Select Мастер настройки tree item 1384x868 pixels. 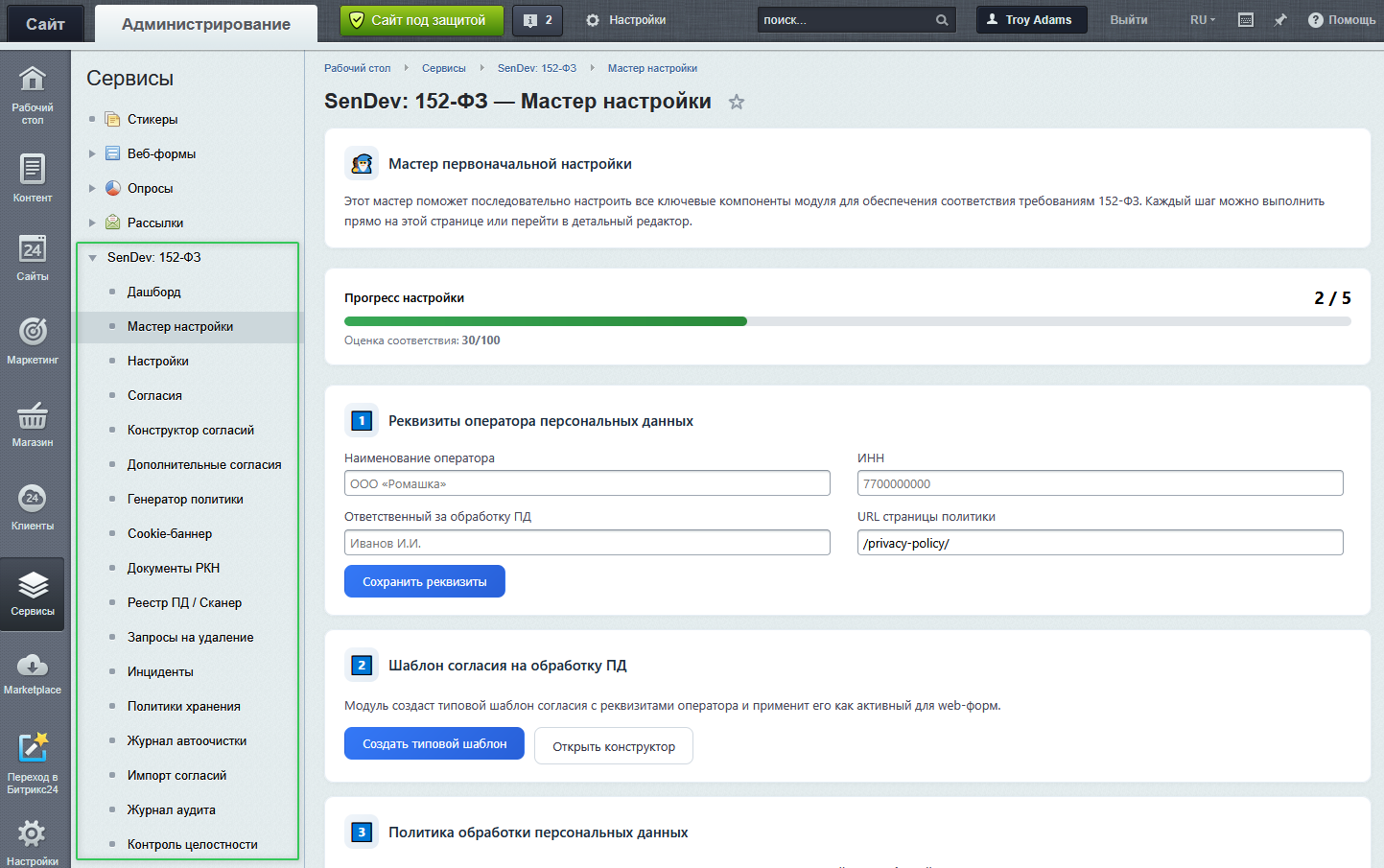click(x=180, y=326)
